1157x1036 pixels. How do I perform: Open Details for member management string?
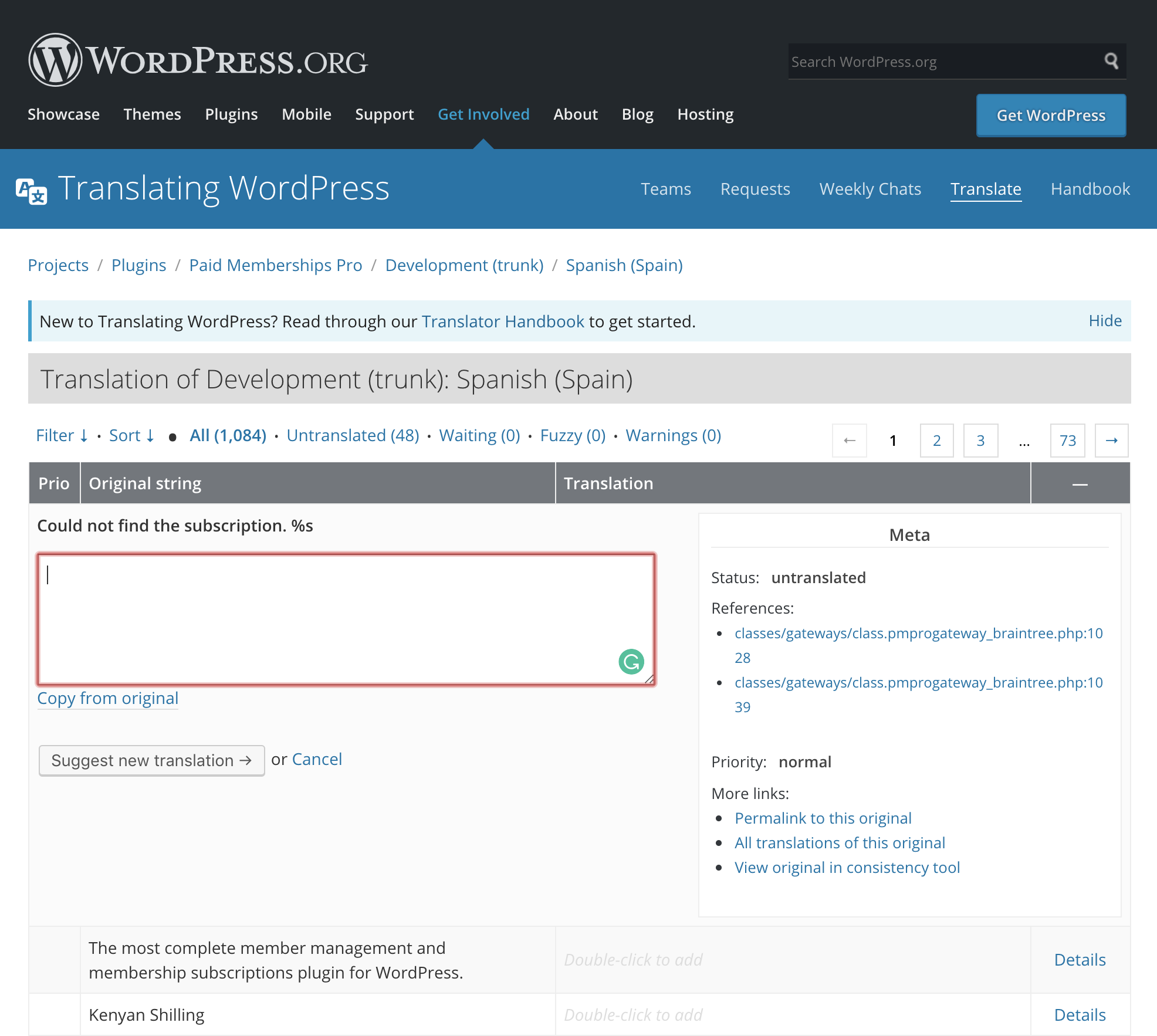(x=1080, y=960)
